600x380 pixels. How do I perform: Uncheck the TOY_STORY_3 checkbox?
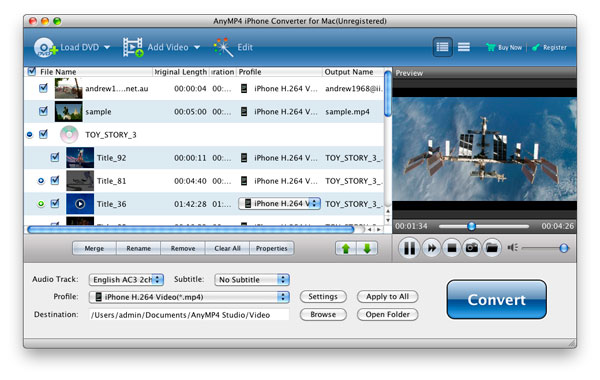coord(43,134)
